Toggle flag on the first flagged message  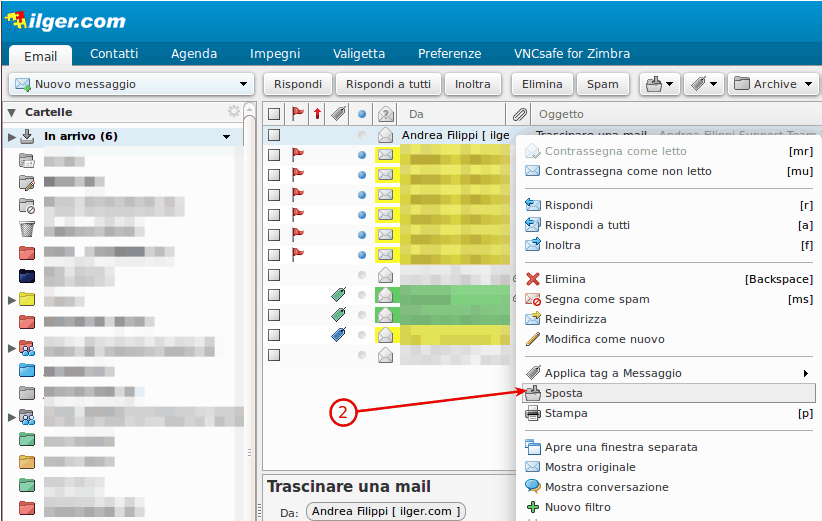pyautogui.click(x=298, y=154)
